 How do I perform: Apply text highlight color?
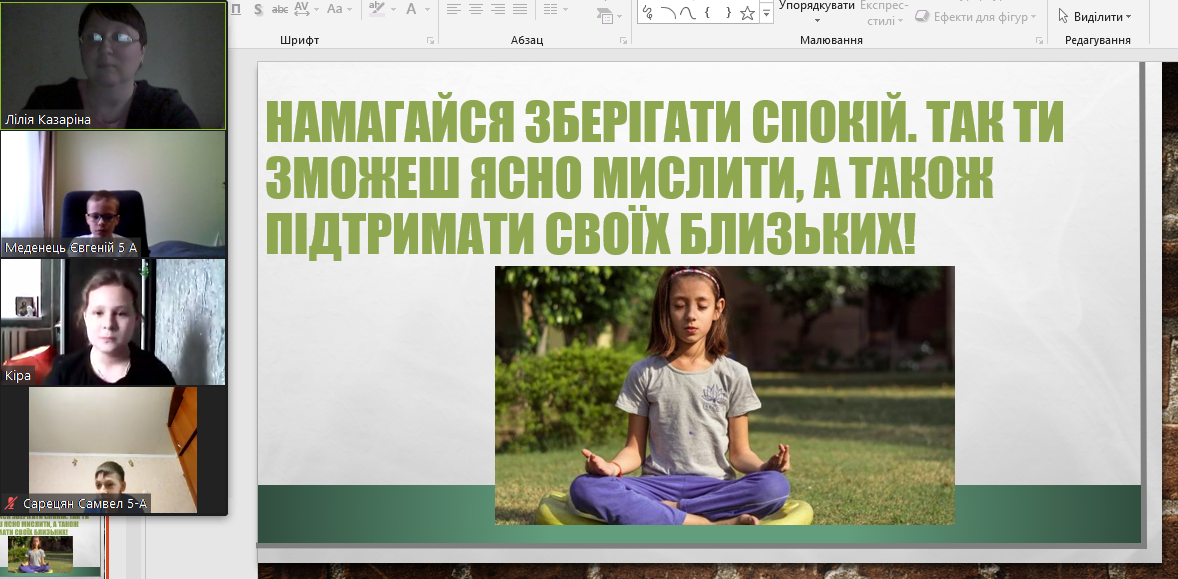click(x=376, y=9)
